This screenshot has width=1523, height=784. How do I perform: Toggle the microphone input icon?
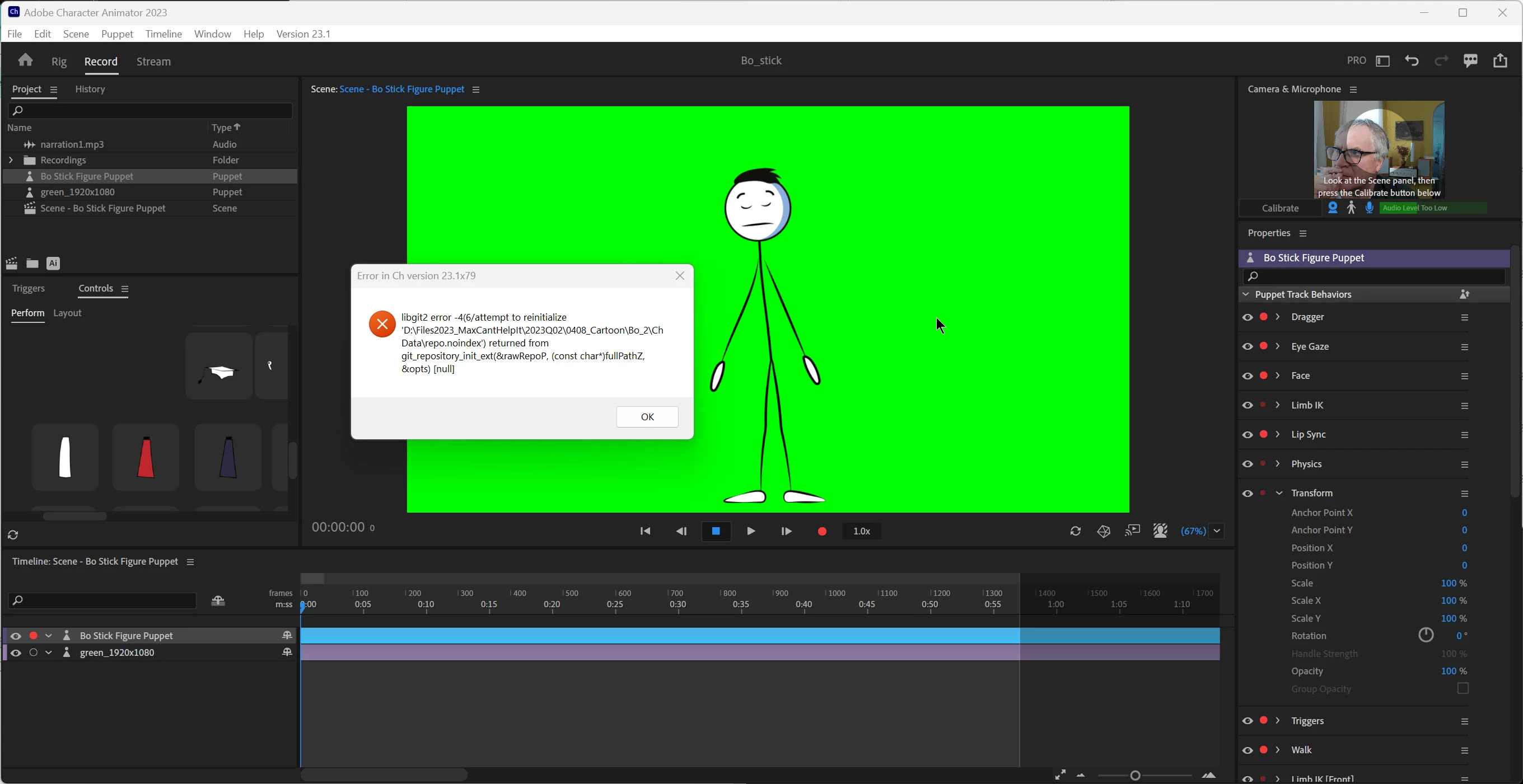pos(1369,208)
